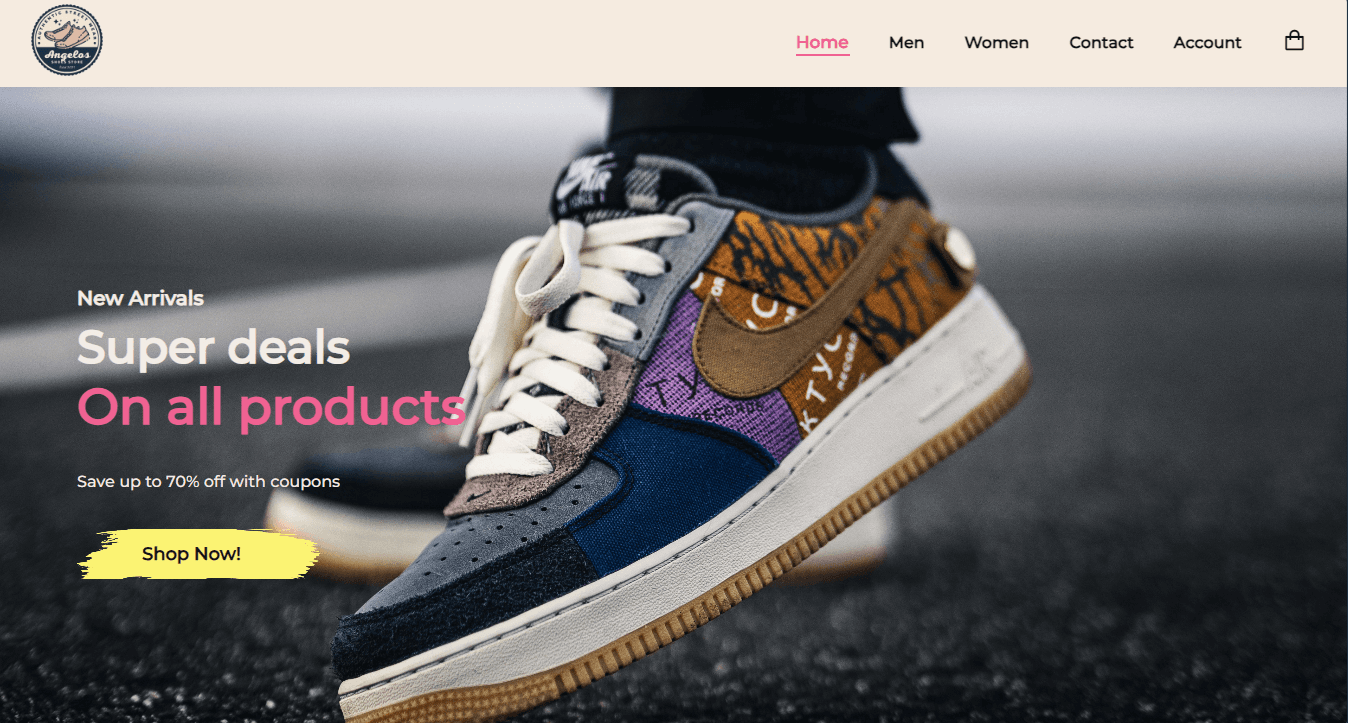Click the New Arrivals label

(x=140, y=298)
